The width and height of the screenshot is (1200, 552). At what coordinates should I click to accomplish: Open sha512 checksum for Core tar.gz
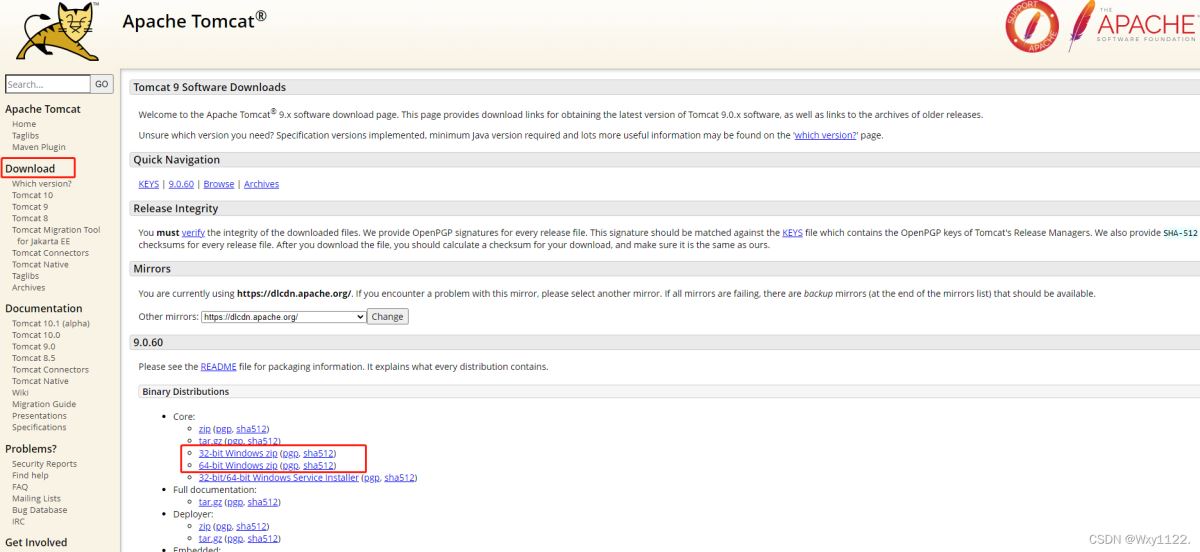[263, 441]
